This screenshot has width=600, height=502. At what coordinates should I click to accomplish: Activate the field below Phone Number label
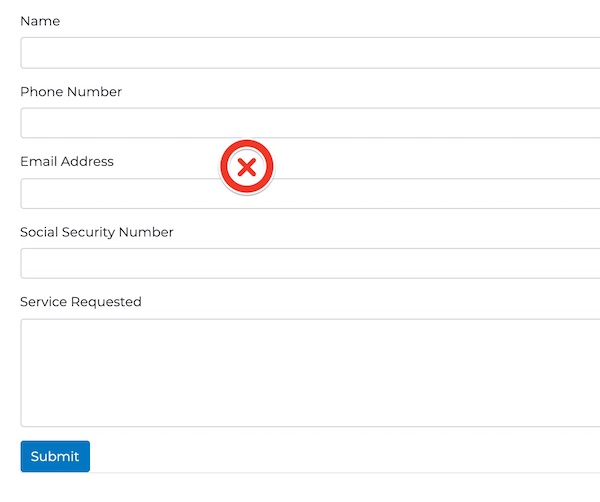point(310,123)
